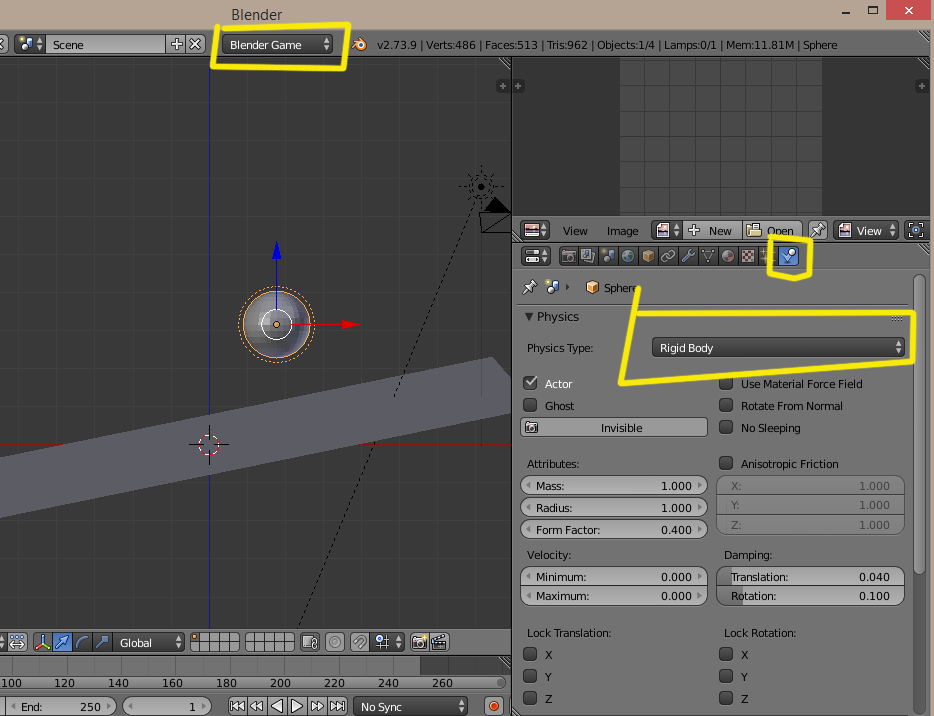Enable the Ghost checkbox
The image size is (934, 716).
pyautogui.click(x=531, y=406)
